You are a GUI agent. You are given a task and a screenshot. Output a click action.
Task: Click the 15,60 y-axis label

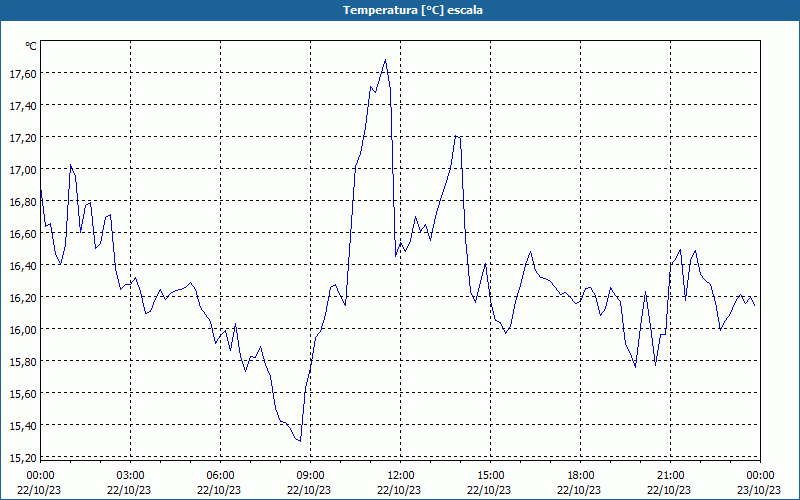[23, 393]
